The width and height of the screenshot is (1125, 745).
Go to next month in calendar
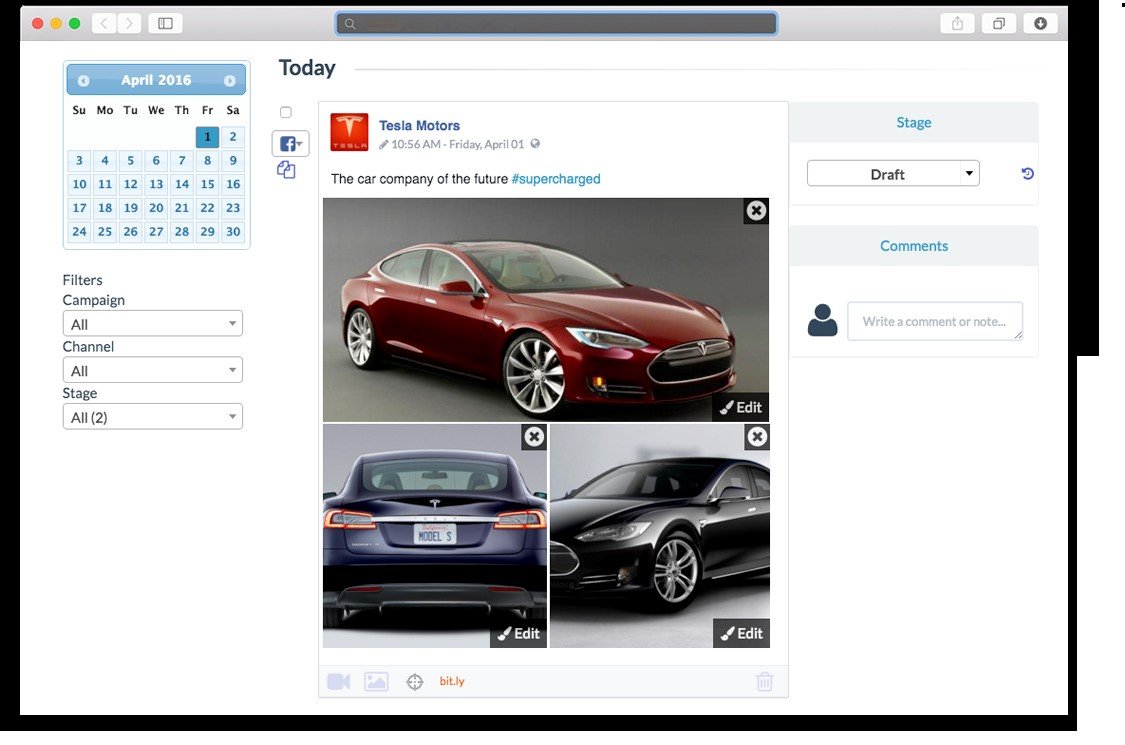tap(230, 81)
